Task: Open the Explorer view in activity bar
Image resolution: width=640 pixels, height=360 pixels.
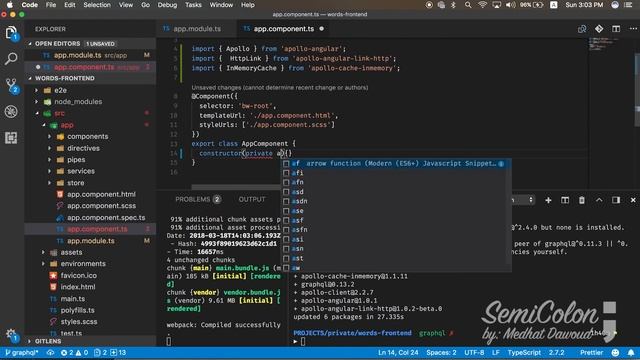Action: click(x=11, y=33)
